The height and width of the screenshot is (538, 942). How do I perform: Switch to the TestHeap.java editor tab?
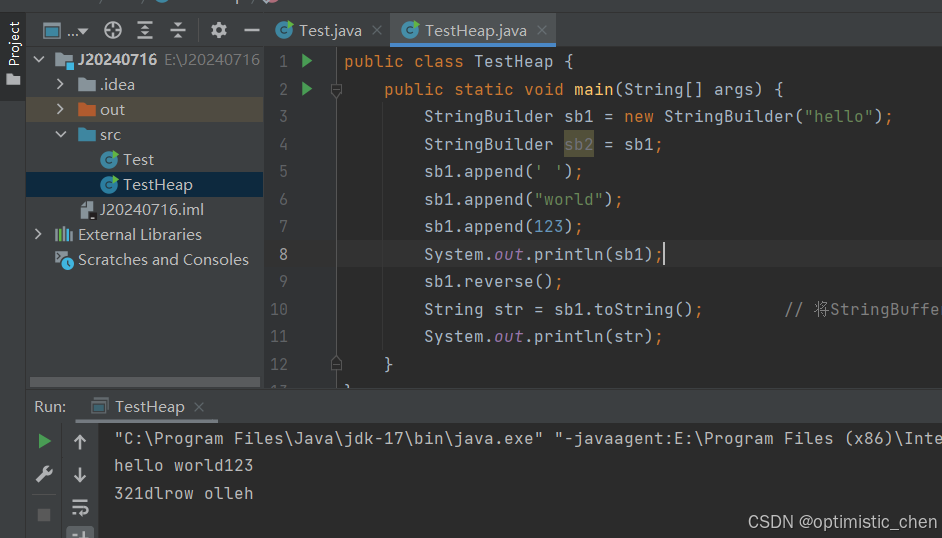point(475,31)
